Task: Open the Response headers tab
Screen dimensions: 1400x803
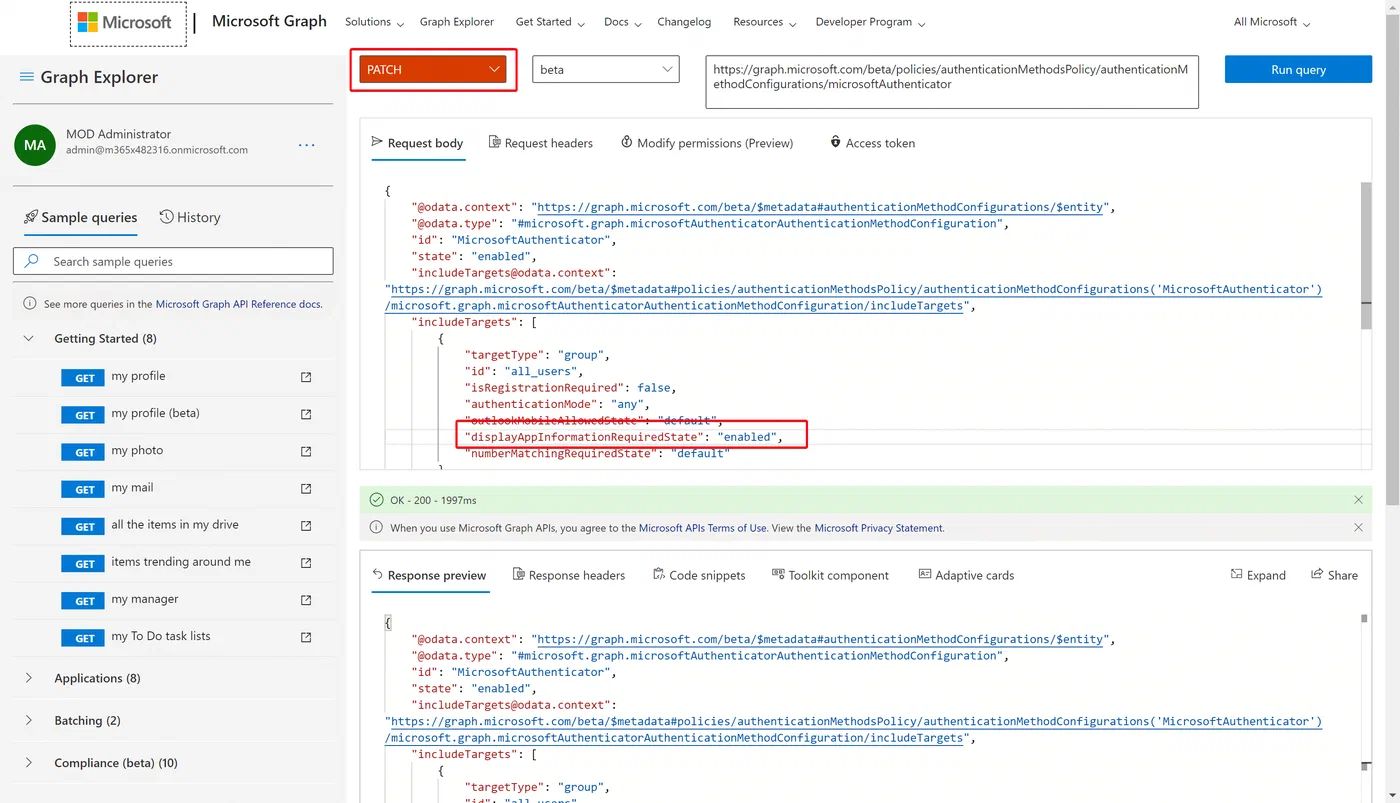Action: coord(568,575)
